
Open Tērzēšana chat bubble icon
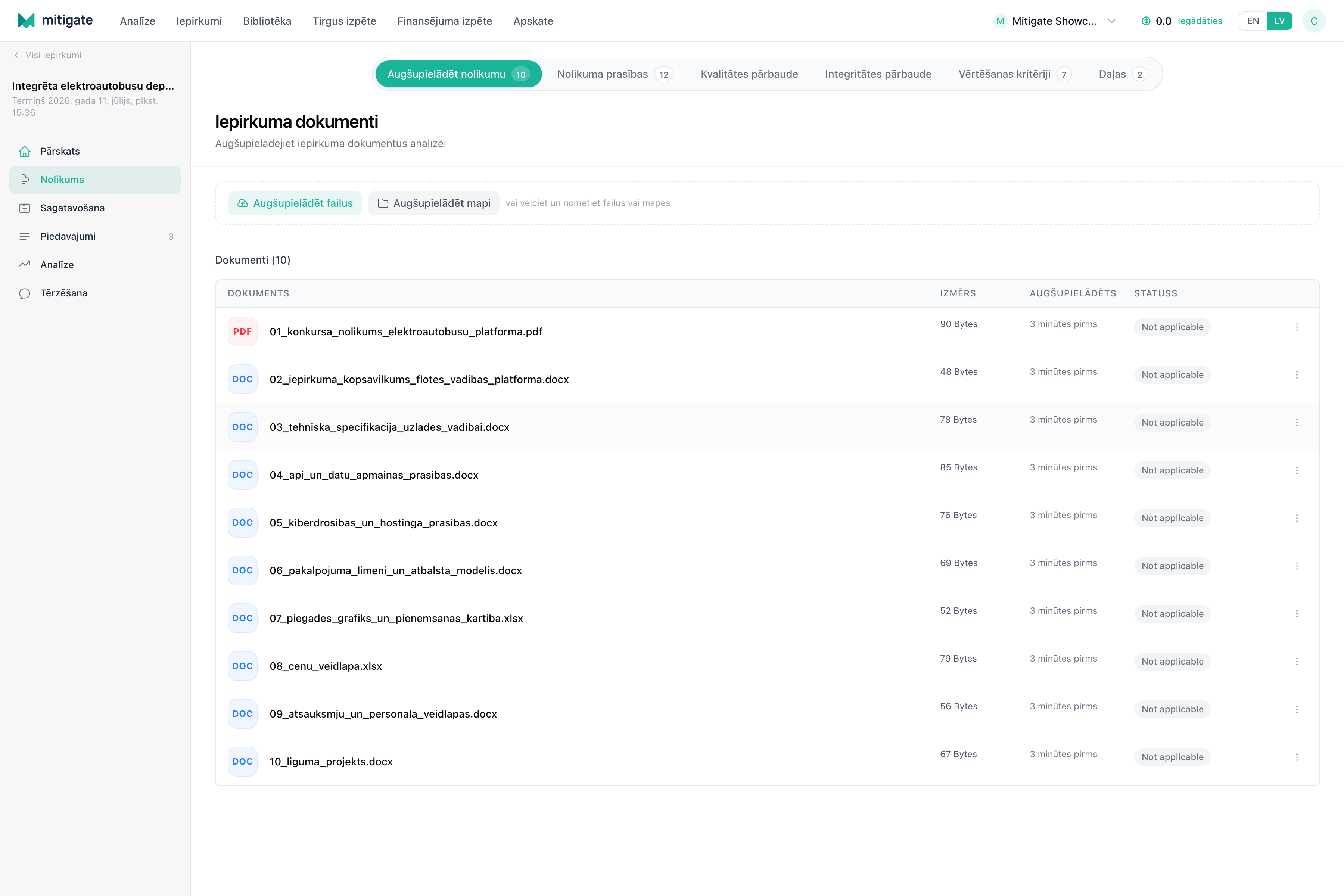(25, 293)
